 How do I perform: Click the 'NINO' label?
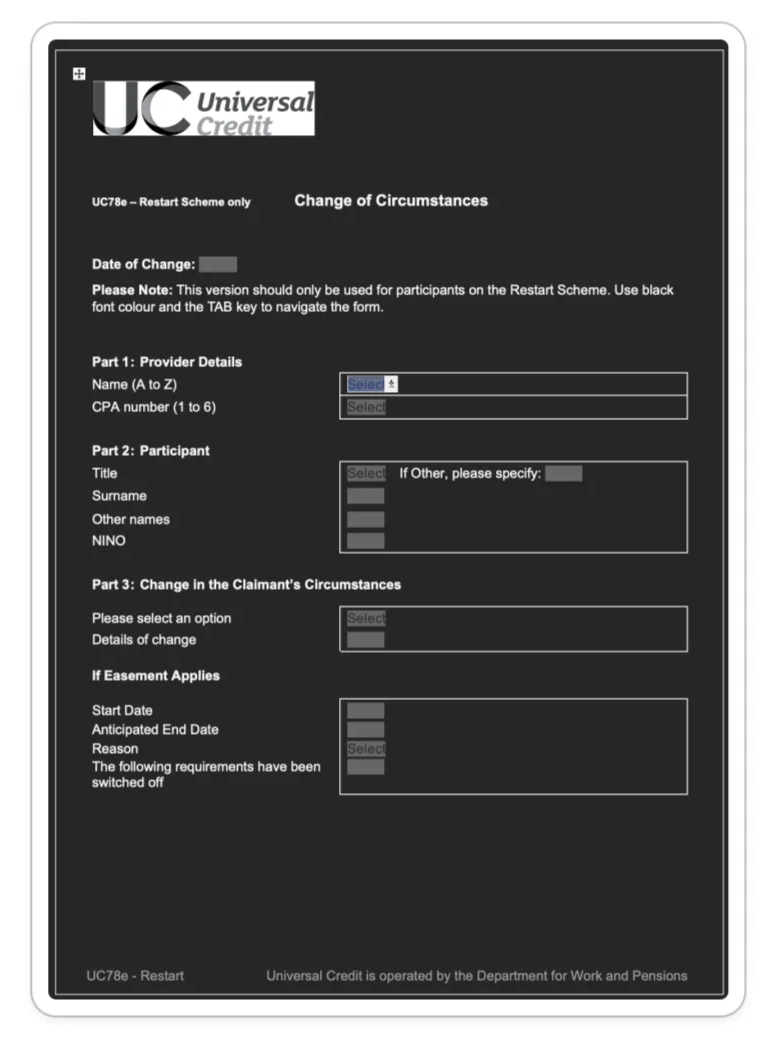tap(109, 541)
